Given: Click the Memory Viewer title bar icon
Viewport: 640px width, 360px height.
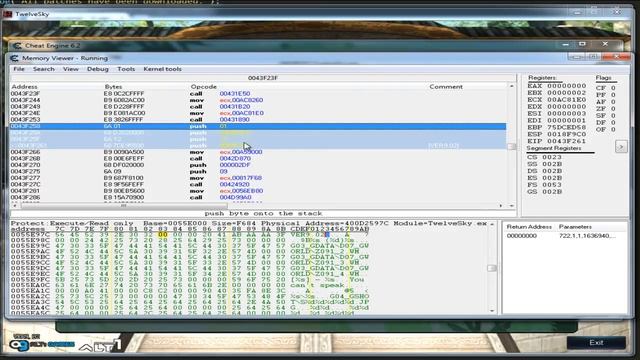Looking at the screenshot, I should click(x=14, y=58).
